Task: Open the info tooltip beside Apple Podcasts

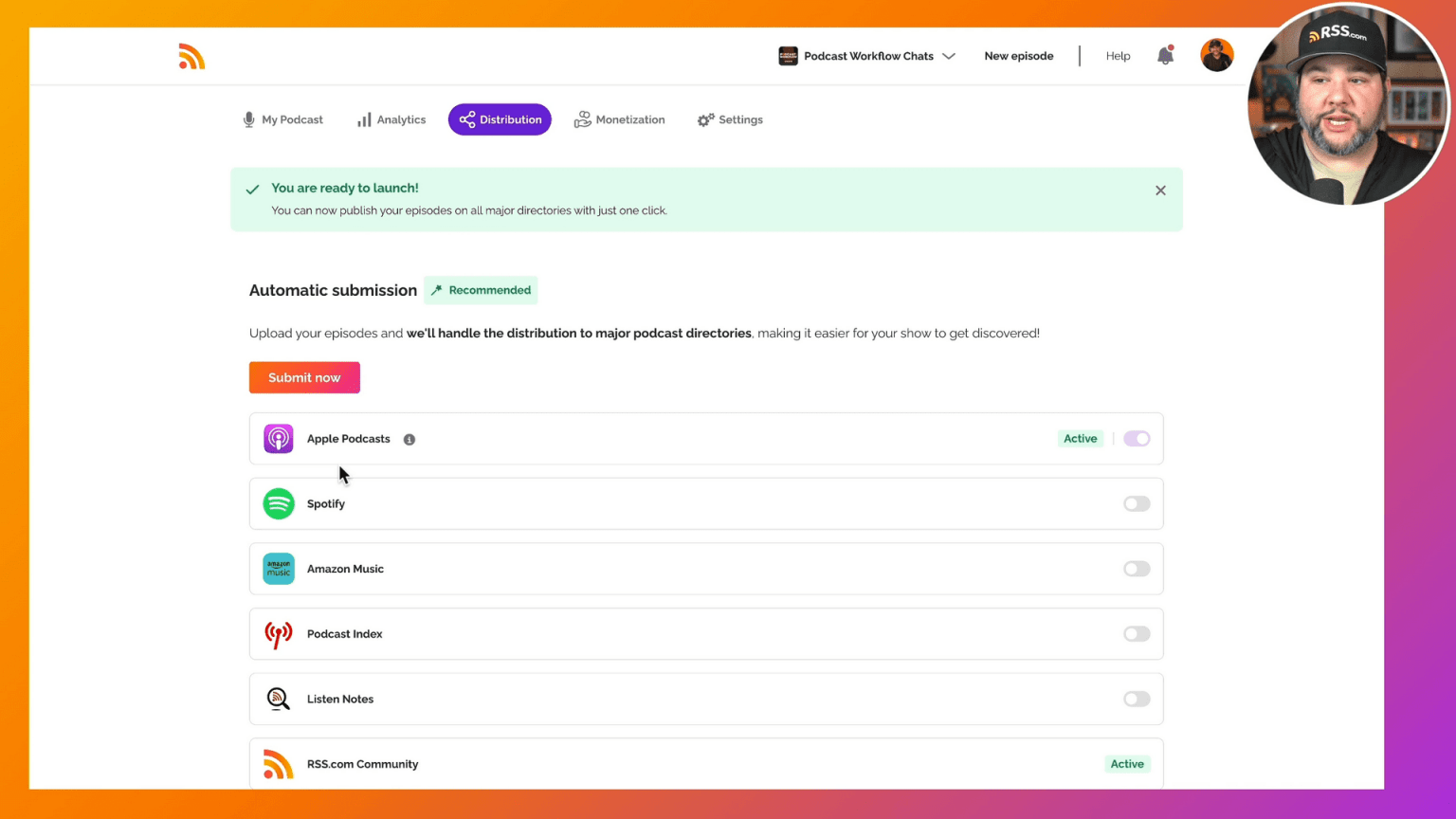Action: pyautogui.click(x=409, y=439)
